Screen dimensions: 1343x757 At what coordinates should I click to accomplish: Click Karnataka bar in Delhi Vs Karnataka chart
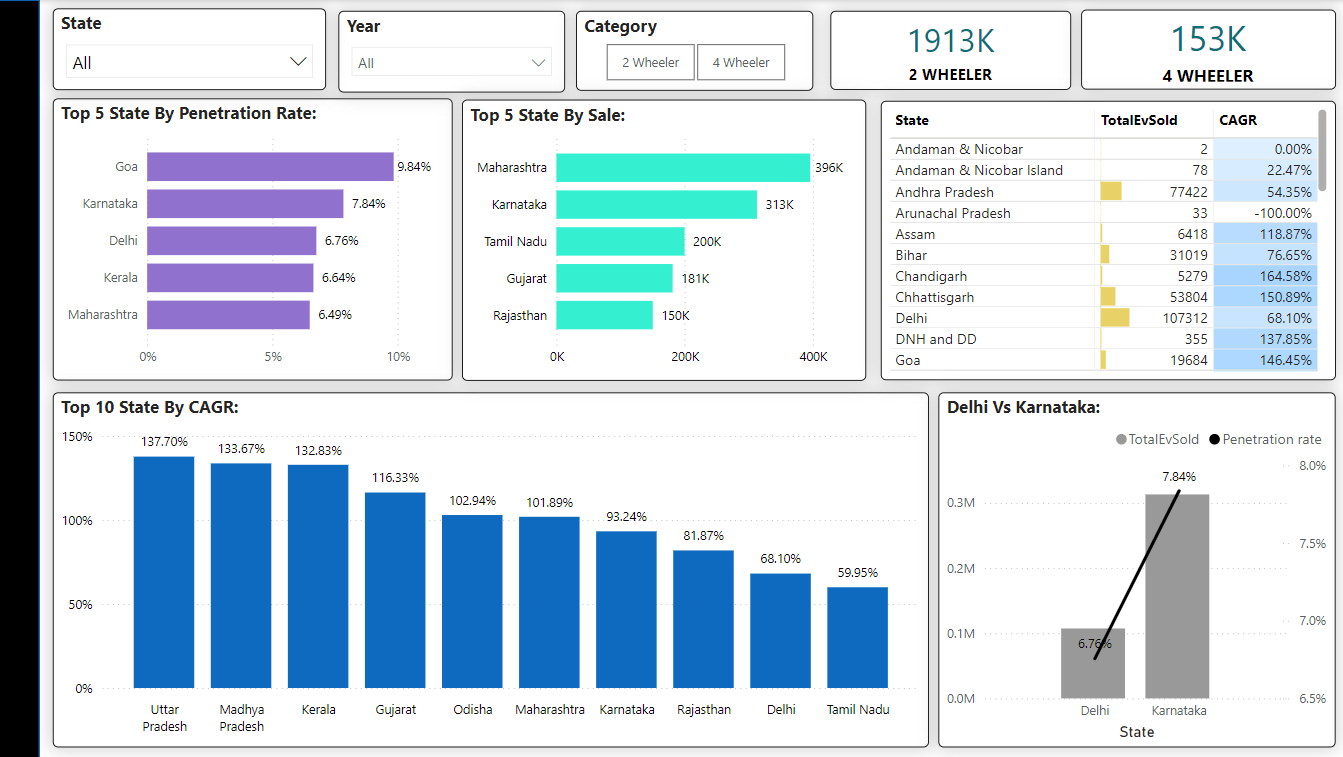tap(1178, 596)
